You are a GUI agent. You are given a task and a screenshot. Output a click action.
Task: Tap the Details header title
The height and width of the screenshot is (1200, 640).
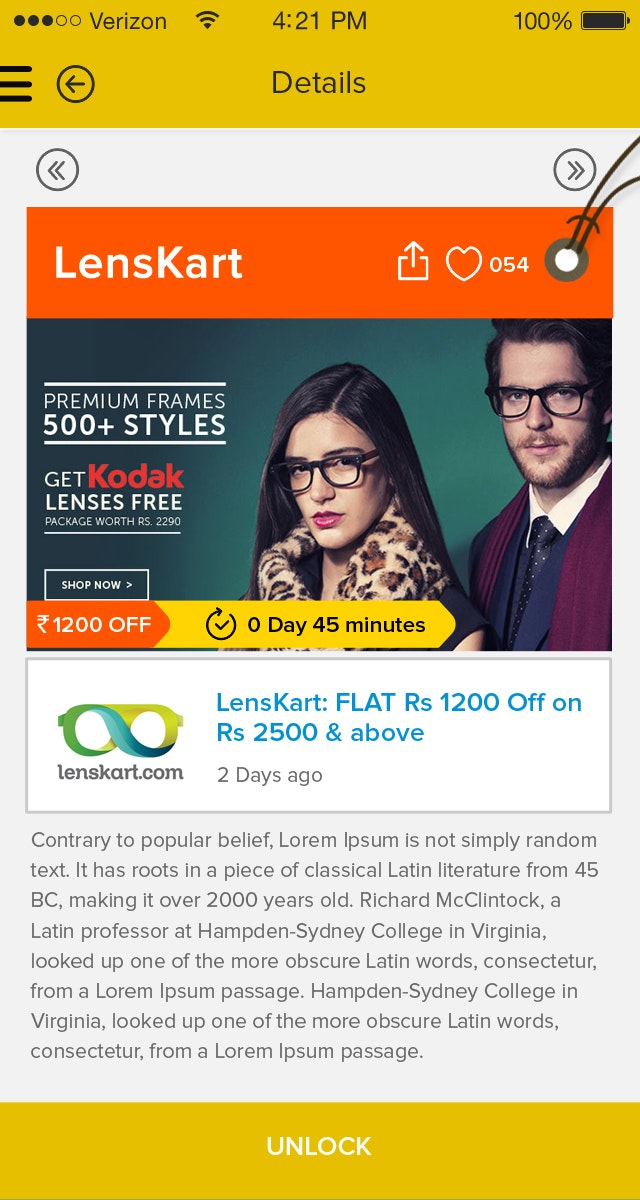[x=319, y=83]
